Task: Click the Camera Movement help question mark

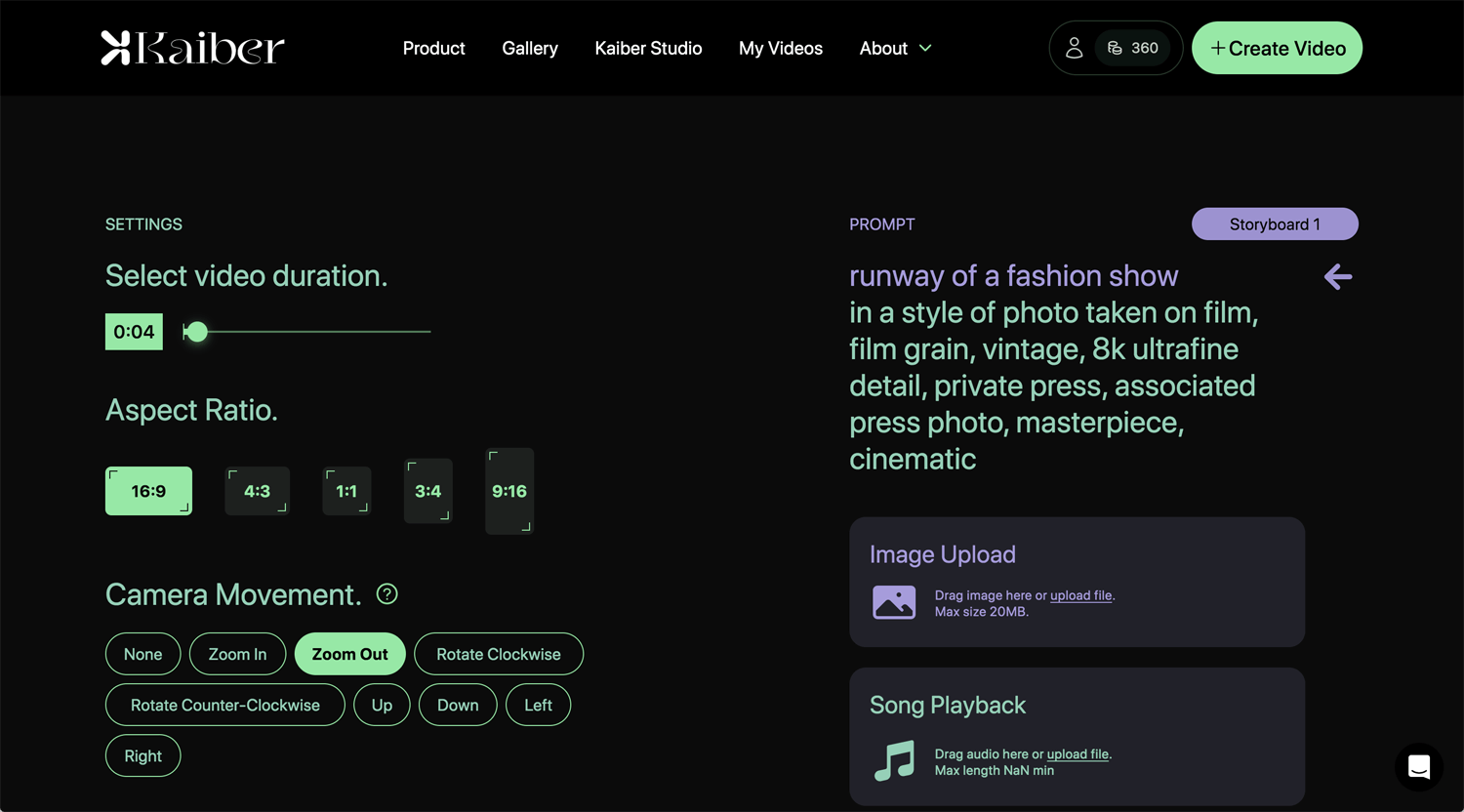Action: click(x=387, y=593)
